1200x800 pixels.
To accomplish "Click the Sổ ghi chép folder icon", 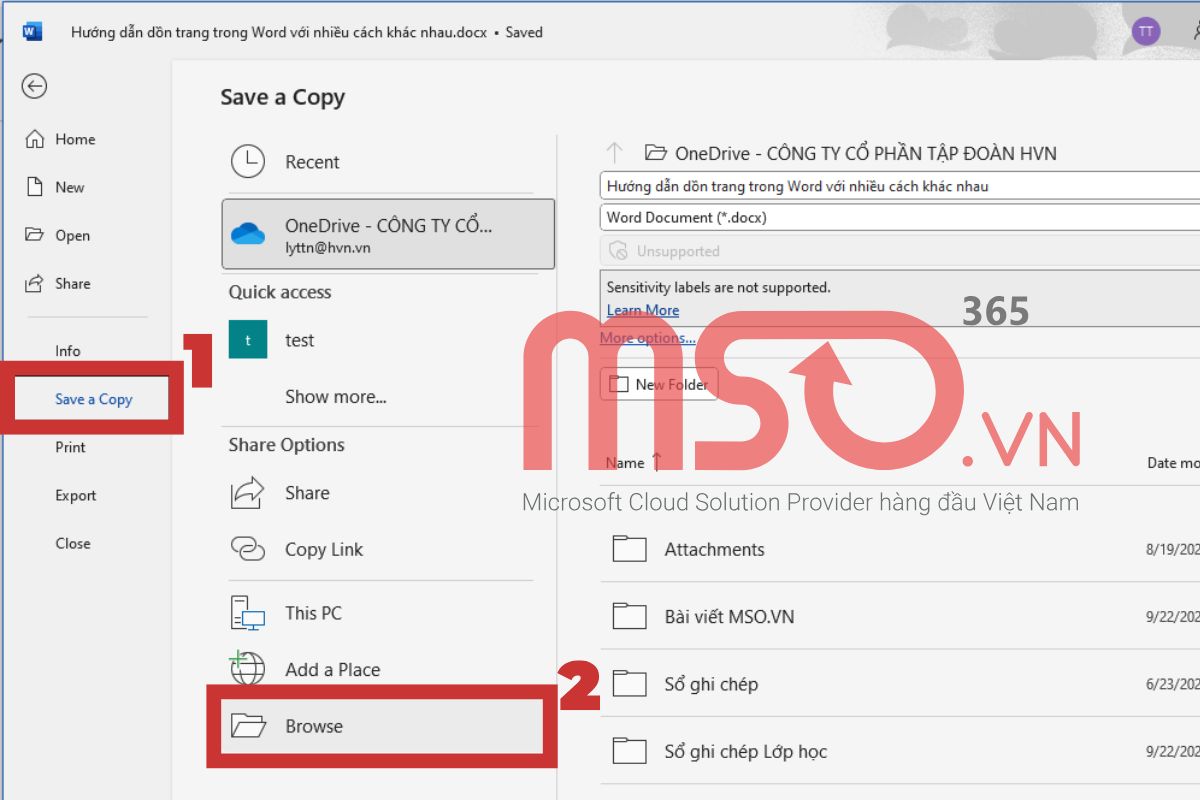I will (x=630, y=684).
